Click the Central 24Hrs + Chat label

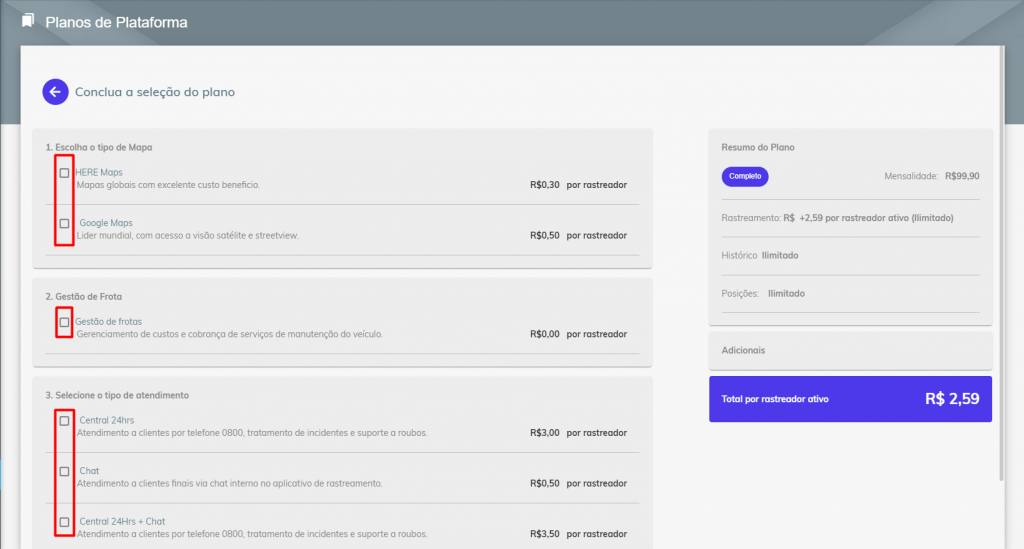pyautogui.click(x=122, y=521)
